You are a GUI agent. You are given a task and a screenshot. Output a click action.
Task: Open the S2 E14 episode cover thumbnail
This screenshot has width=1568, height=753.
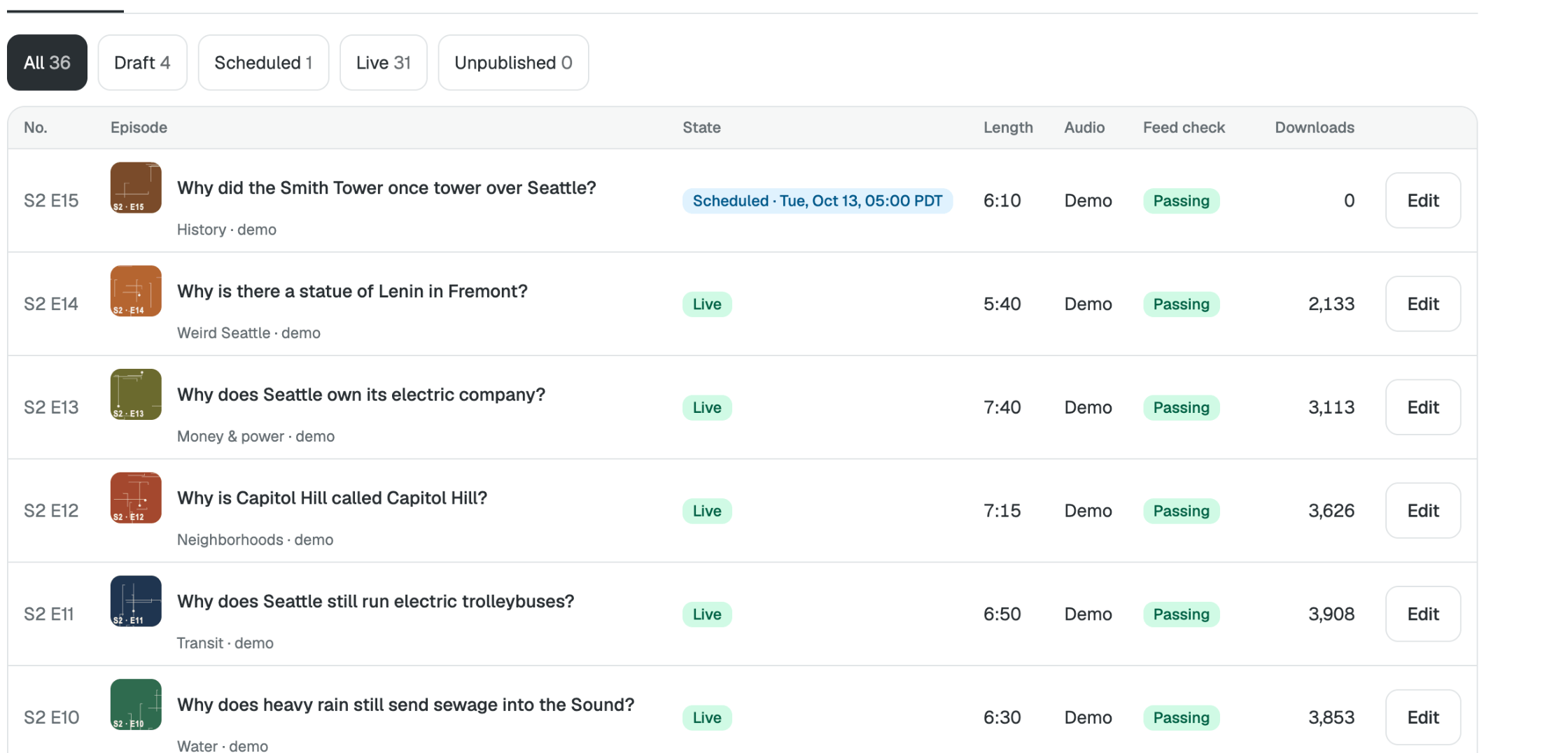coord(136,291)
